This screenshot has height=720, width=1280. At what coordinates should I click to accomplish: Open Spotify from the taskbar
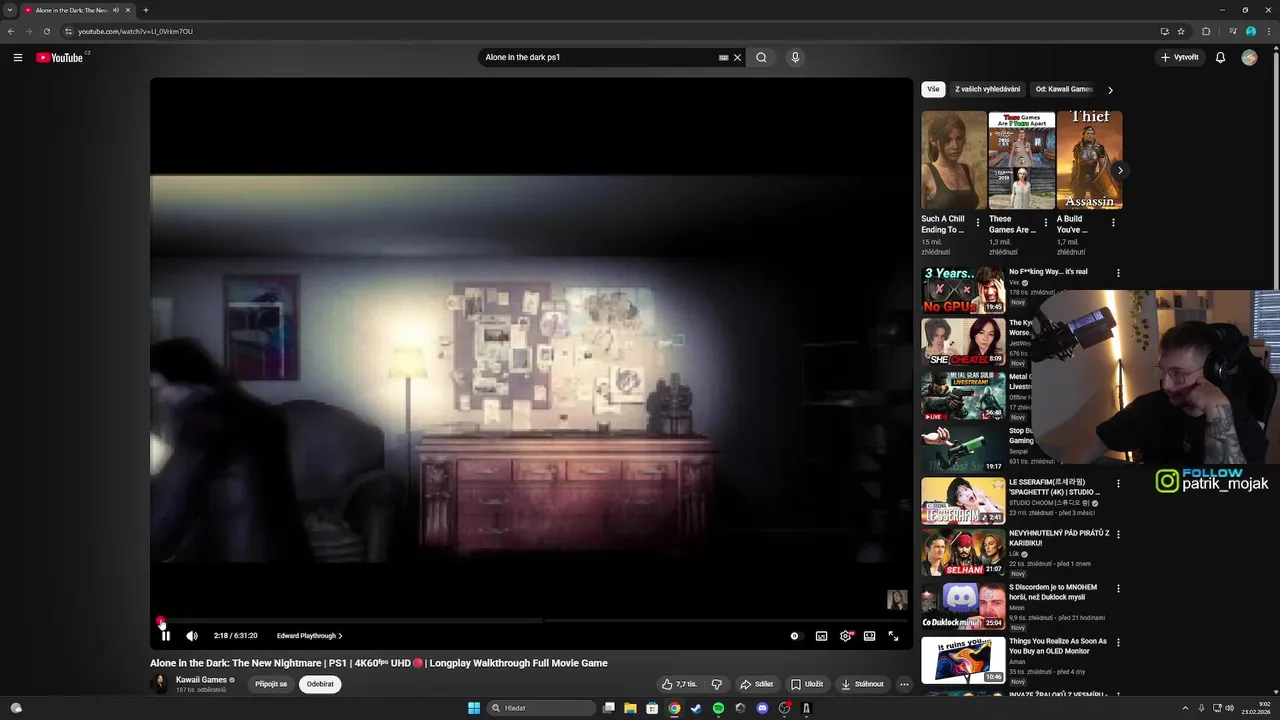pyautogui.click(x=718, y=708)
